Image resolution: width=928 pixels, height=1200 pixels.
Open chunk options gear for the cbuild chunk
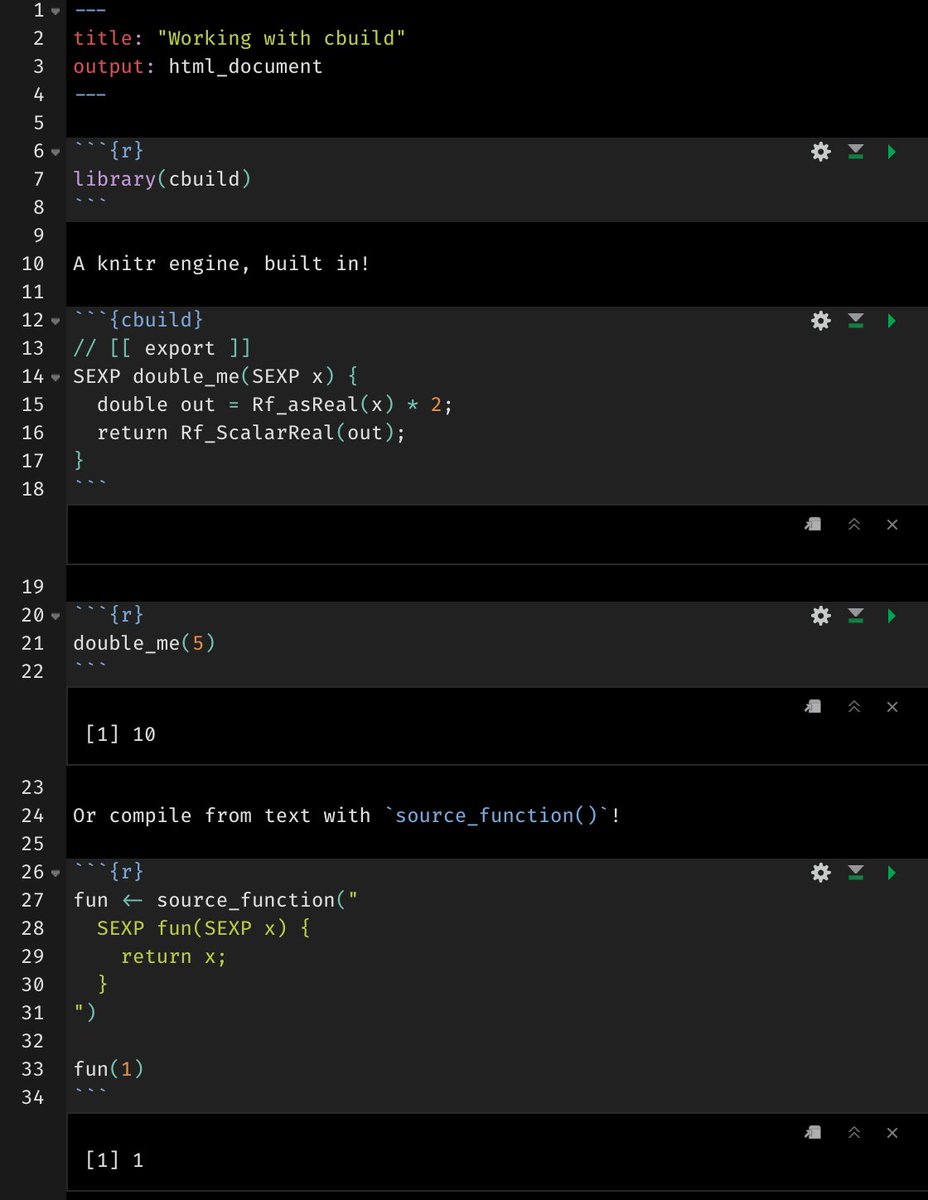[821, 321]
